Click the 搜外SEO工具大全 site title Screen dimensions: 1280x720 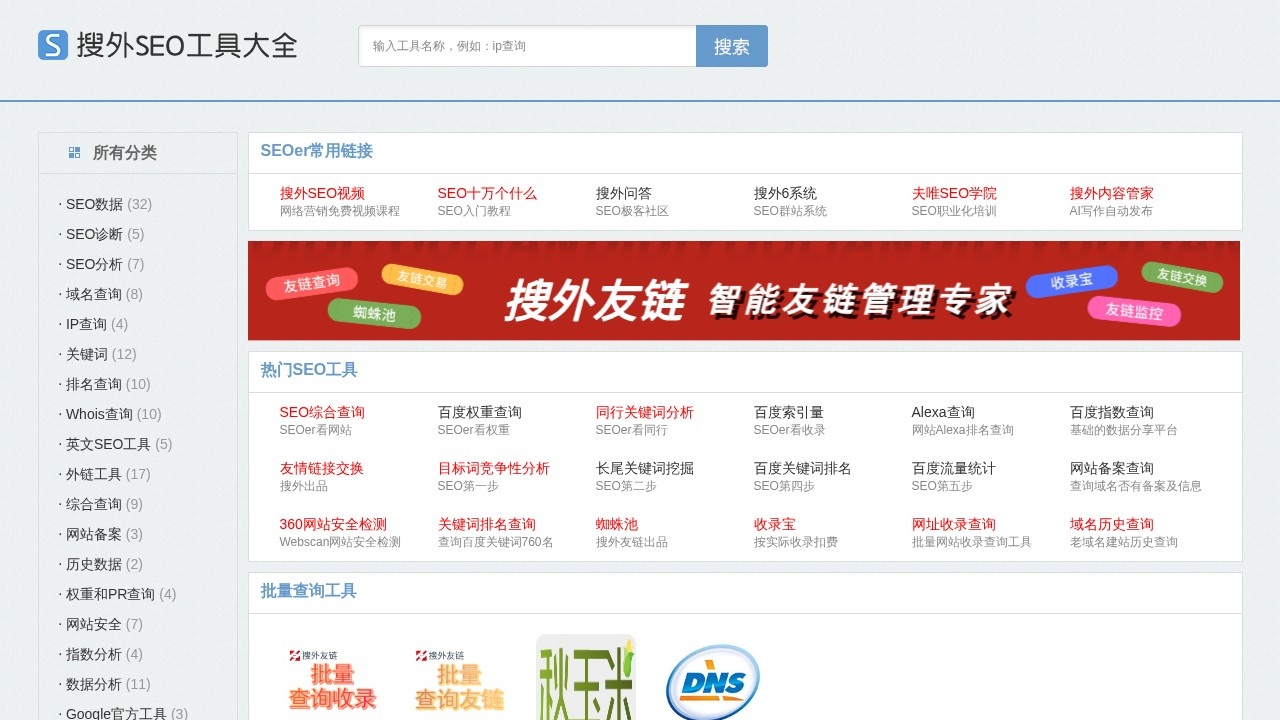click(187, 45)
